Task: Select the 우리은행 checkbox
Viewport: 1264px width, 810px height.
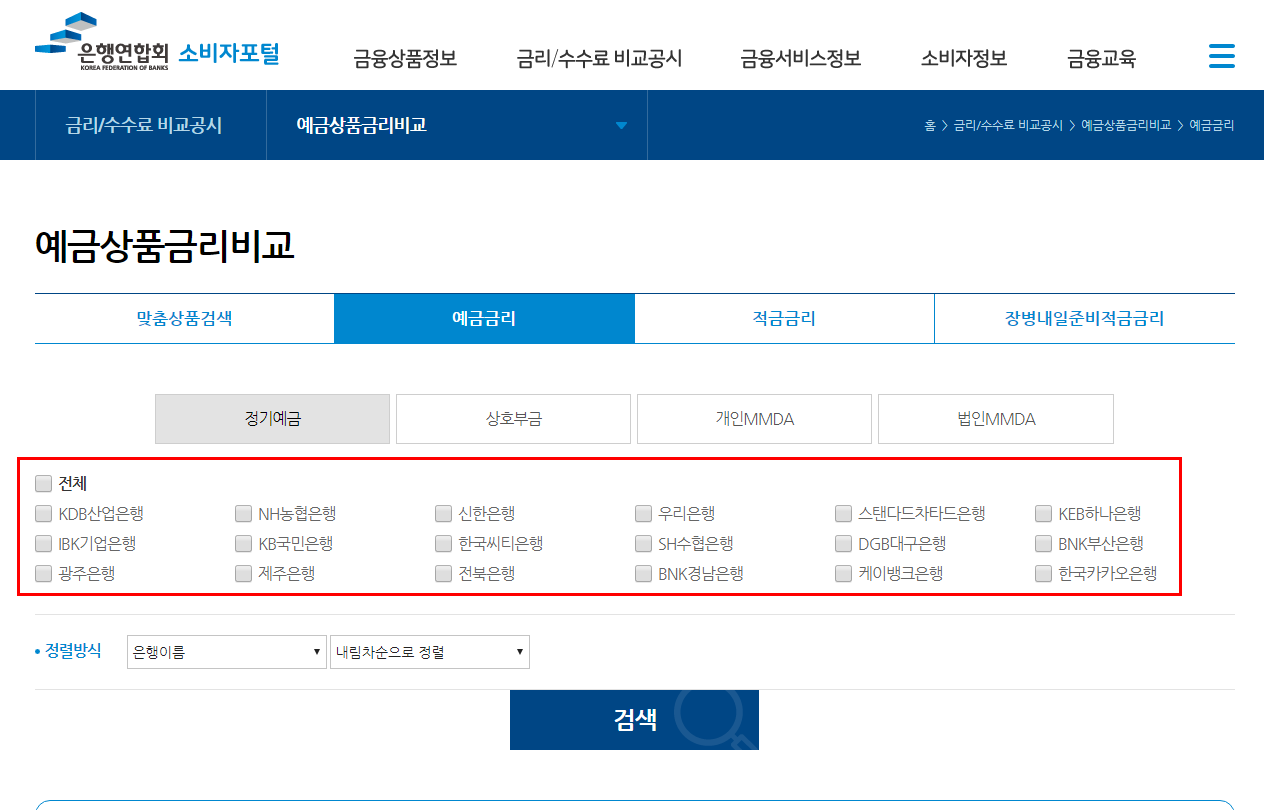Action: [x=643, y=514]
